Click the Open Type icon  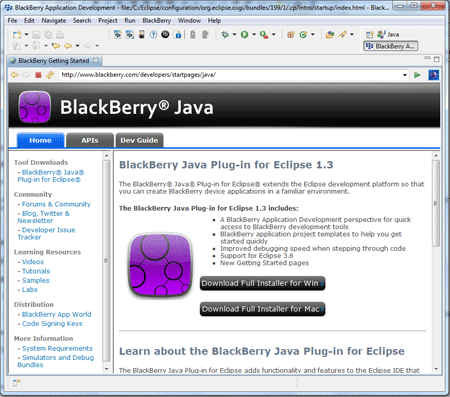pos(330,34)
